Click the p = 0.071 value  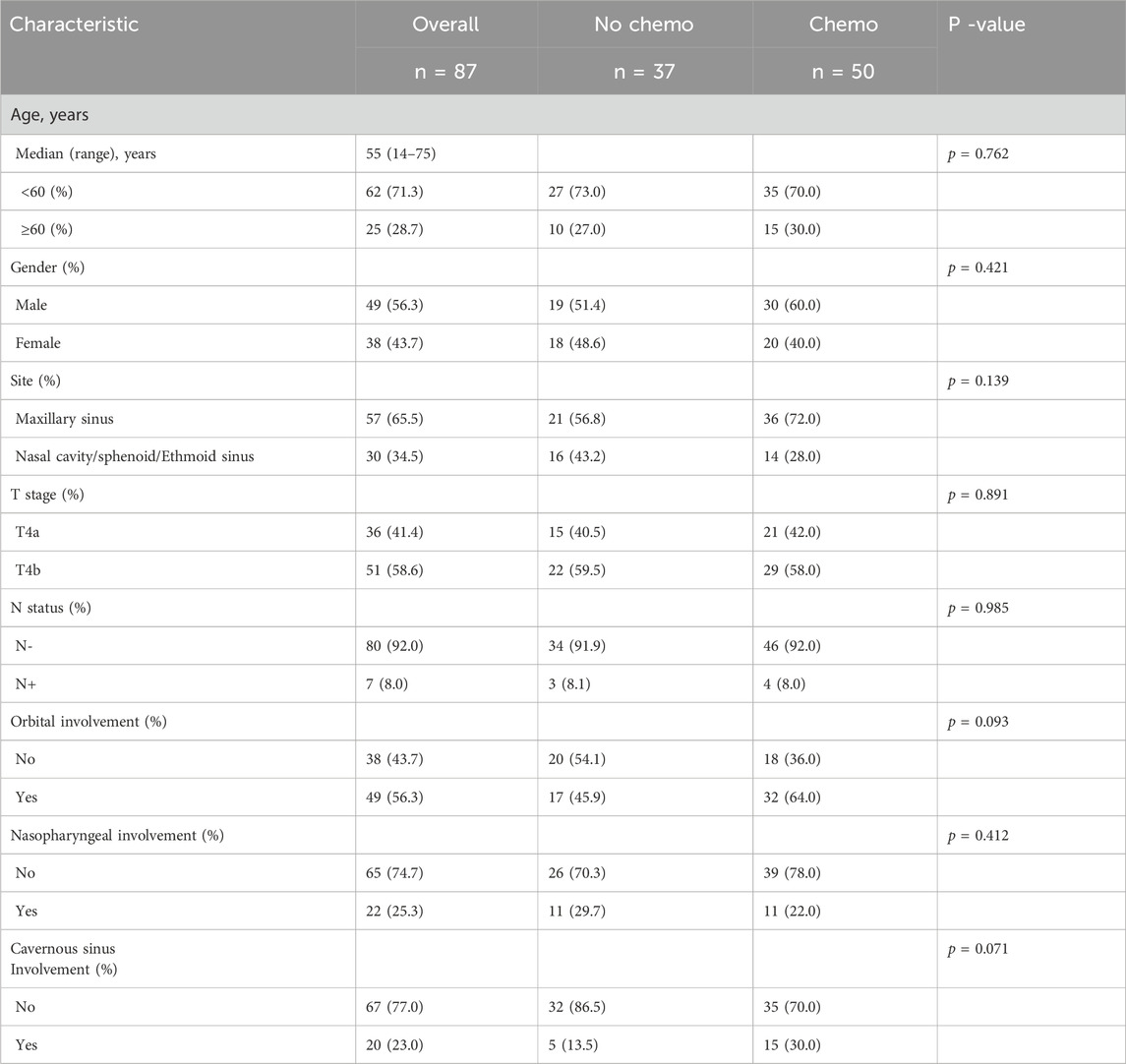pyautogui.click(x=979, y=949)
